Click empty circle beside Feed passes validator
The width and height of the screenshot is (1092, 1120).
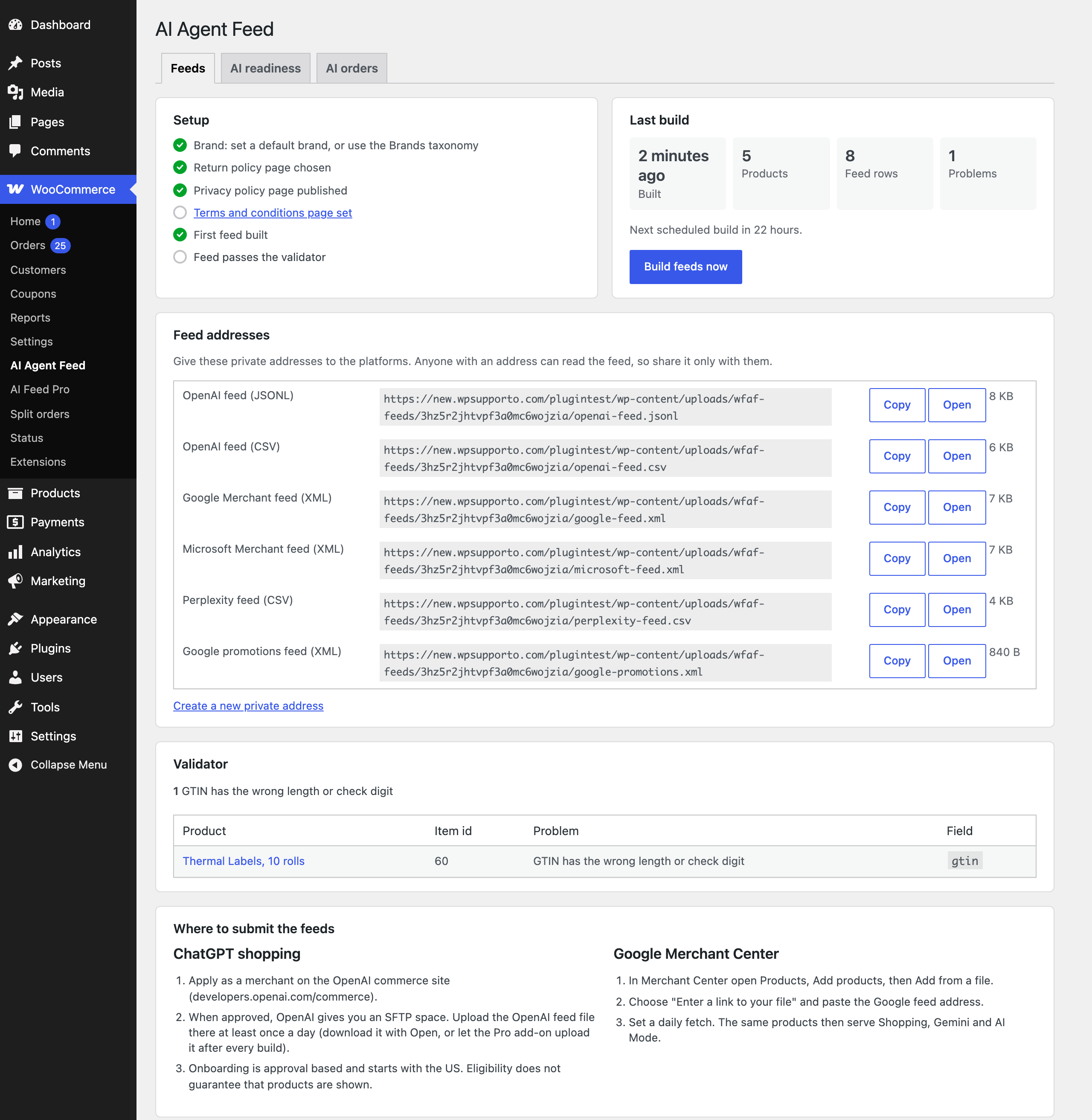180,257
